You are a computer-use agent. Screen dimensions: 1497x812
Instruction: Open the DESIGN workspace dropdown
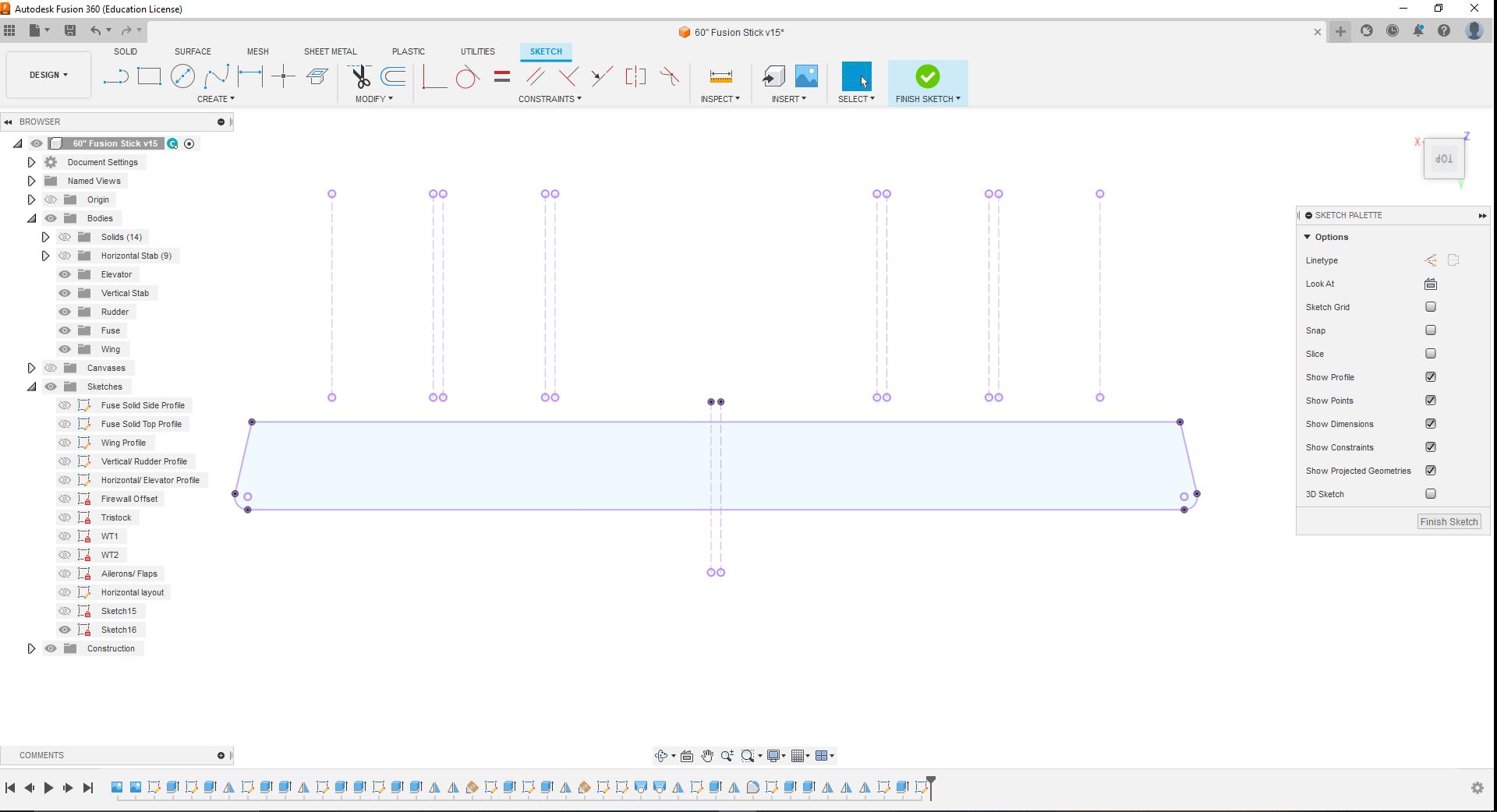click(x=48, y=75)
